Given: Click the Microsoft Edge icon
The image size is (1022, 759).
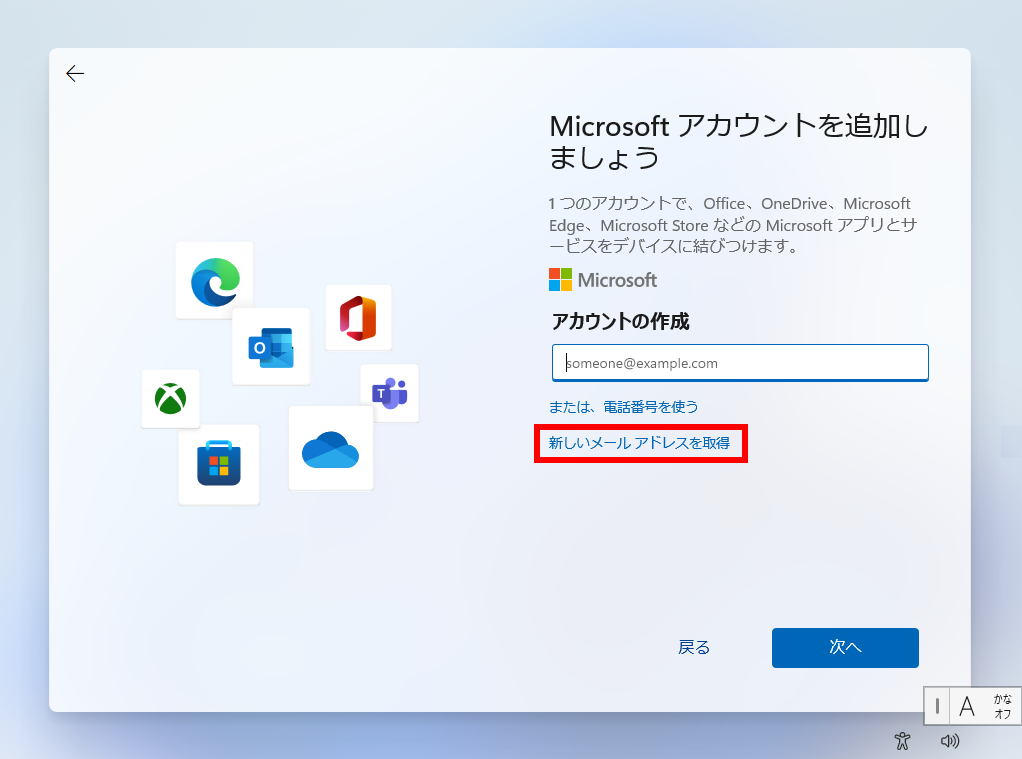Looking at the screenshot, I should tap(215, 281).
